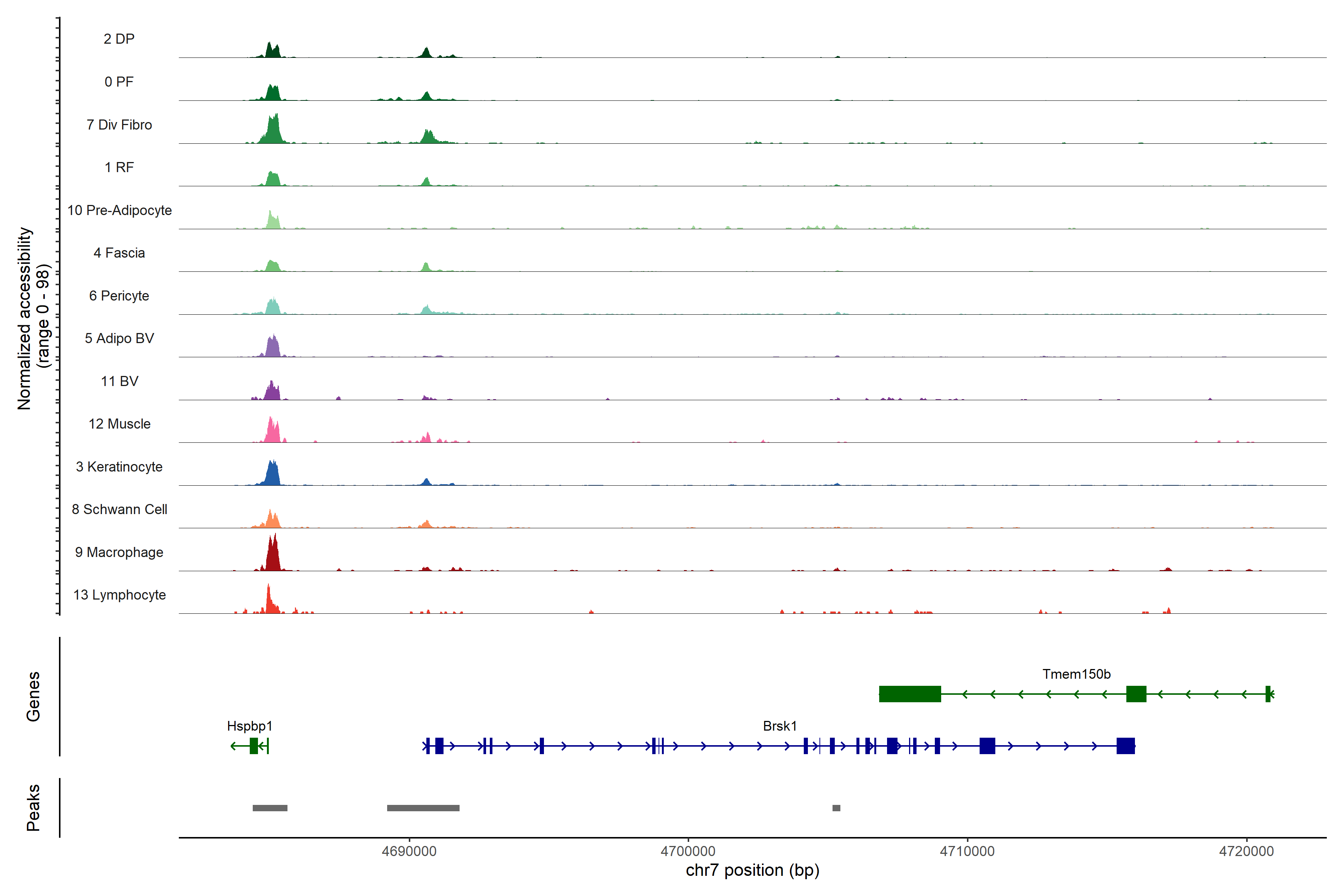Viewport: 1344px width, 896px height.
Task: Click the large green Tmem150b exon block
Action: coord(910,694)
